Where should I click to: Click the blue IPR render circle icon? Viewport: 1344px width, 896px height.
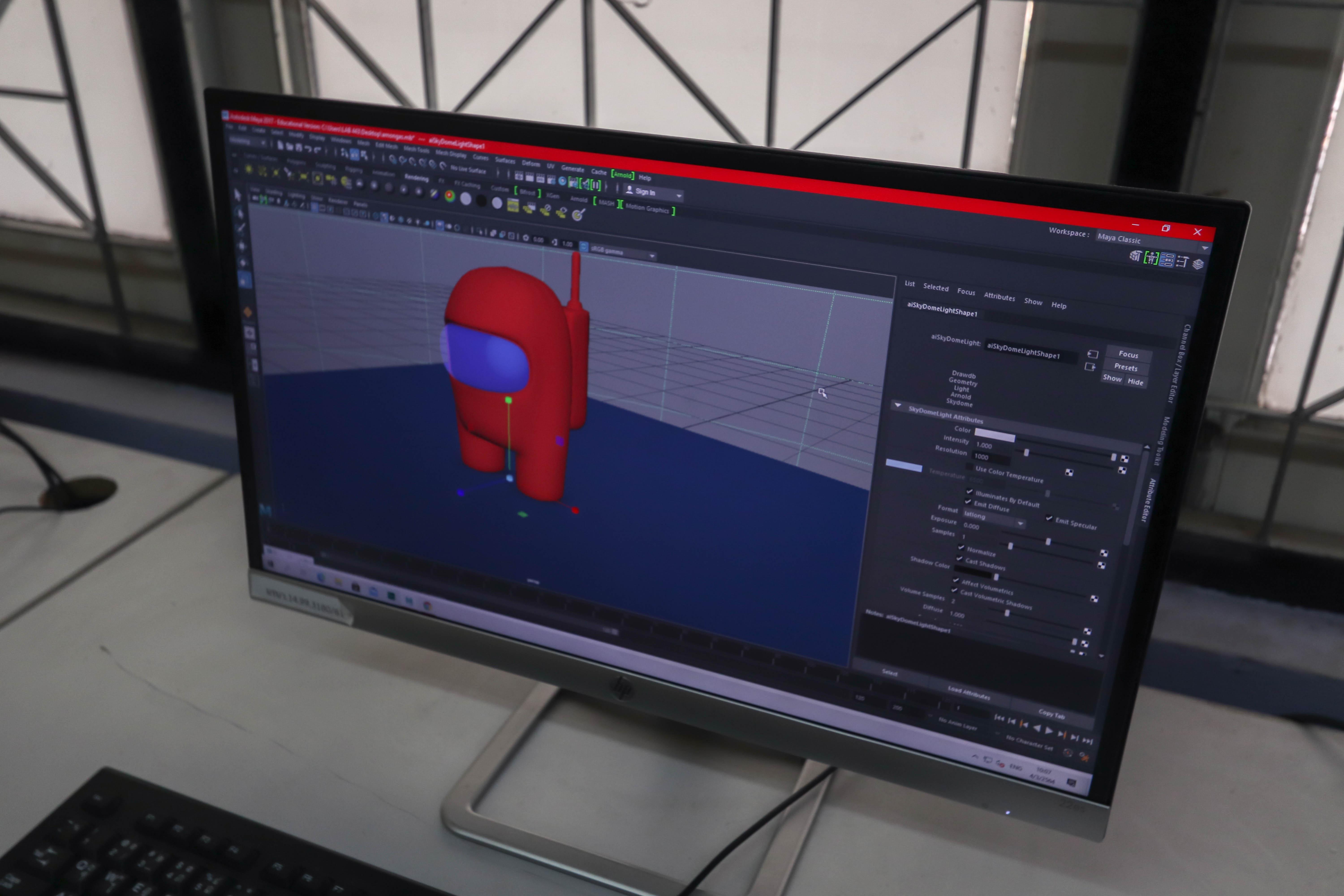tap(562, 181)
